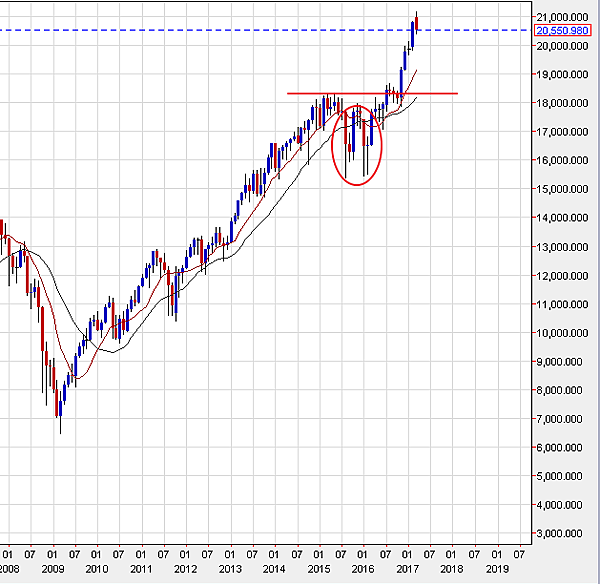This screenshot has height=584, width=600.
Task: Click the 16,000.000 price axis label
Action: (562, 160)
